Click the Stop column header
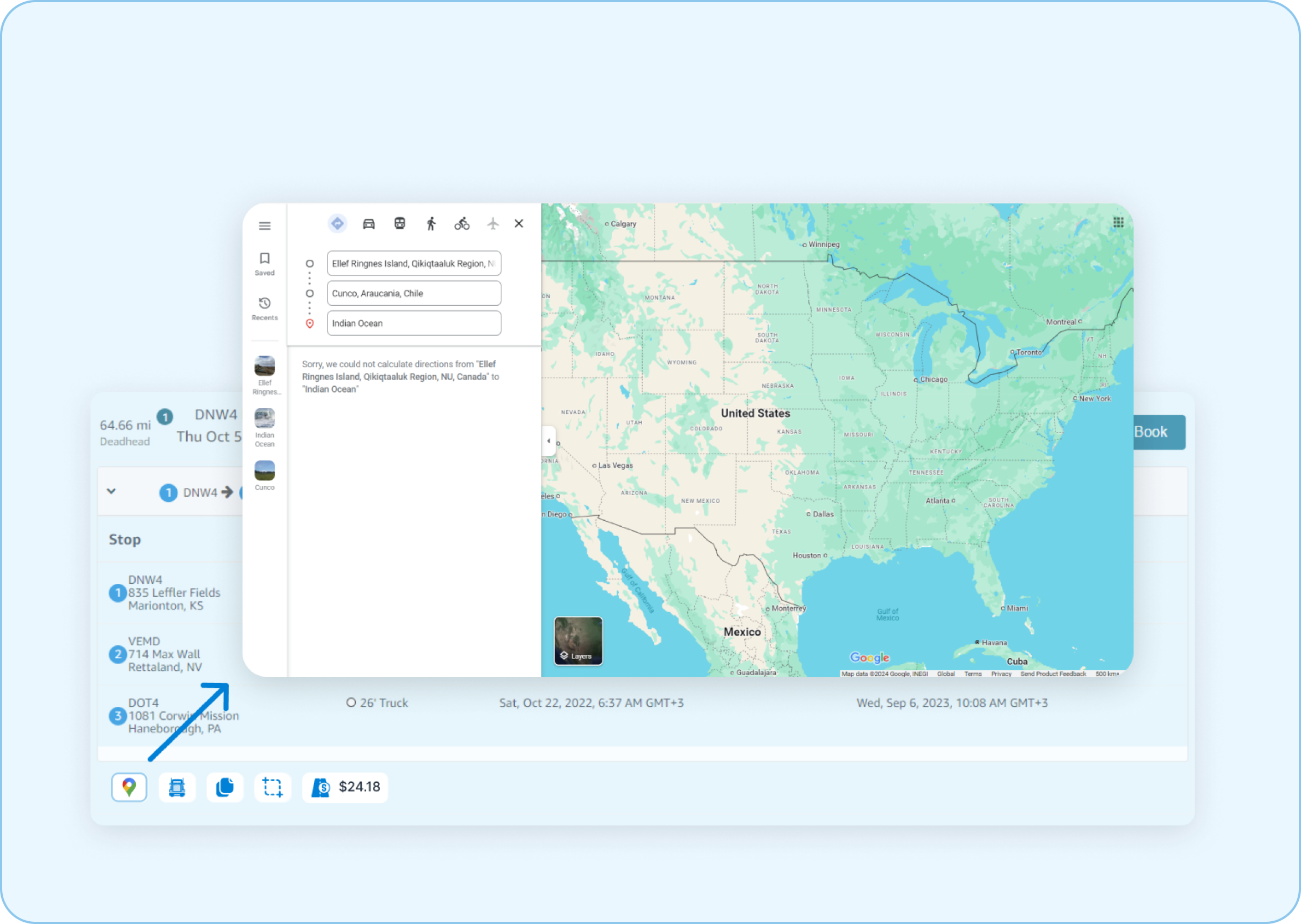The image size is (1301, 924). pyautogui.click(x=125, y=540)
